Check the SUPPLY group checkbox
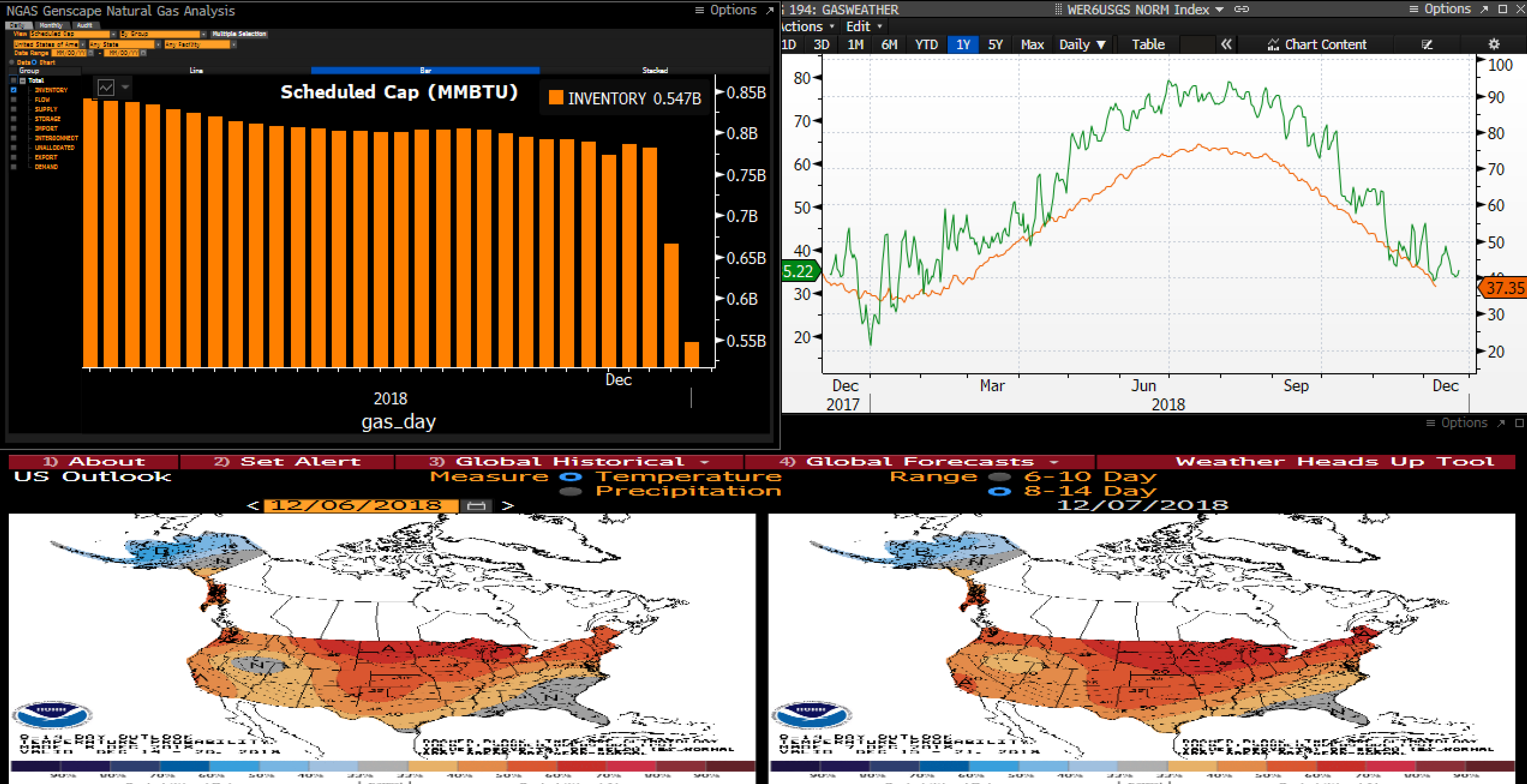 click(x=14, y=109)
